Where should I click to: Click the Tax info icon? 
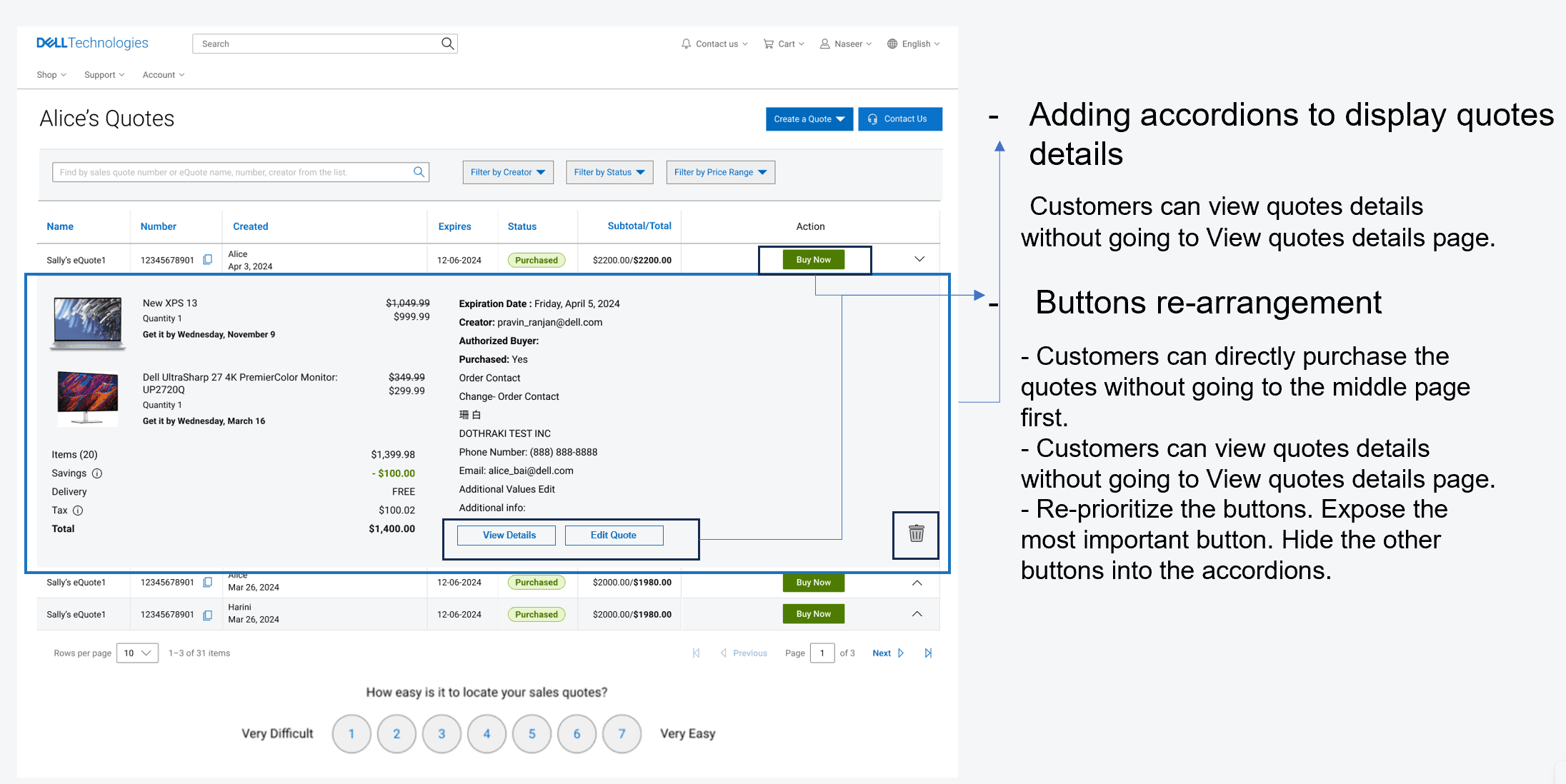click(x=78, y=511)
